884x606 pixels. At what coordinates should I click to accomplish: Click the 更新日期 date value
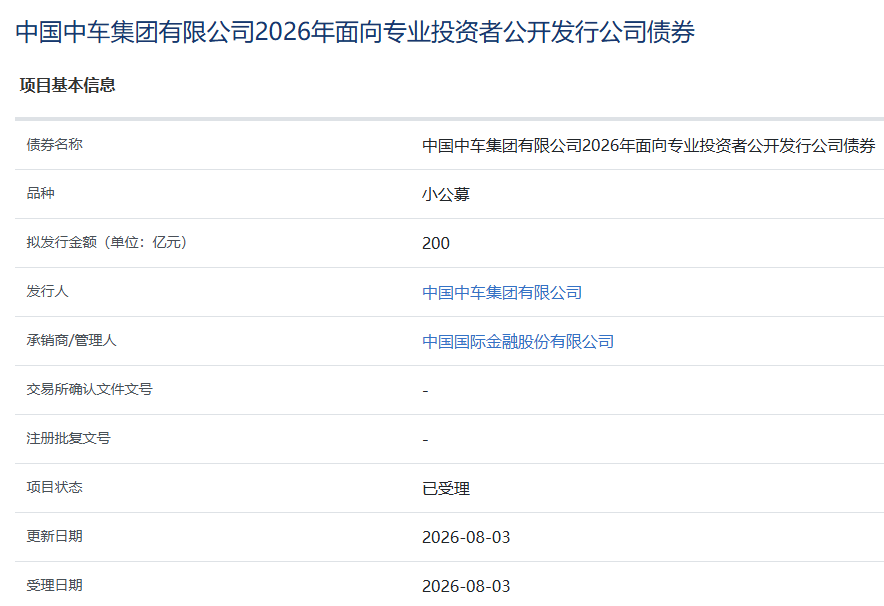pos(466,537)
